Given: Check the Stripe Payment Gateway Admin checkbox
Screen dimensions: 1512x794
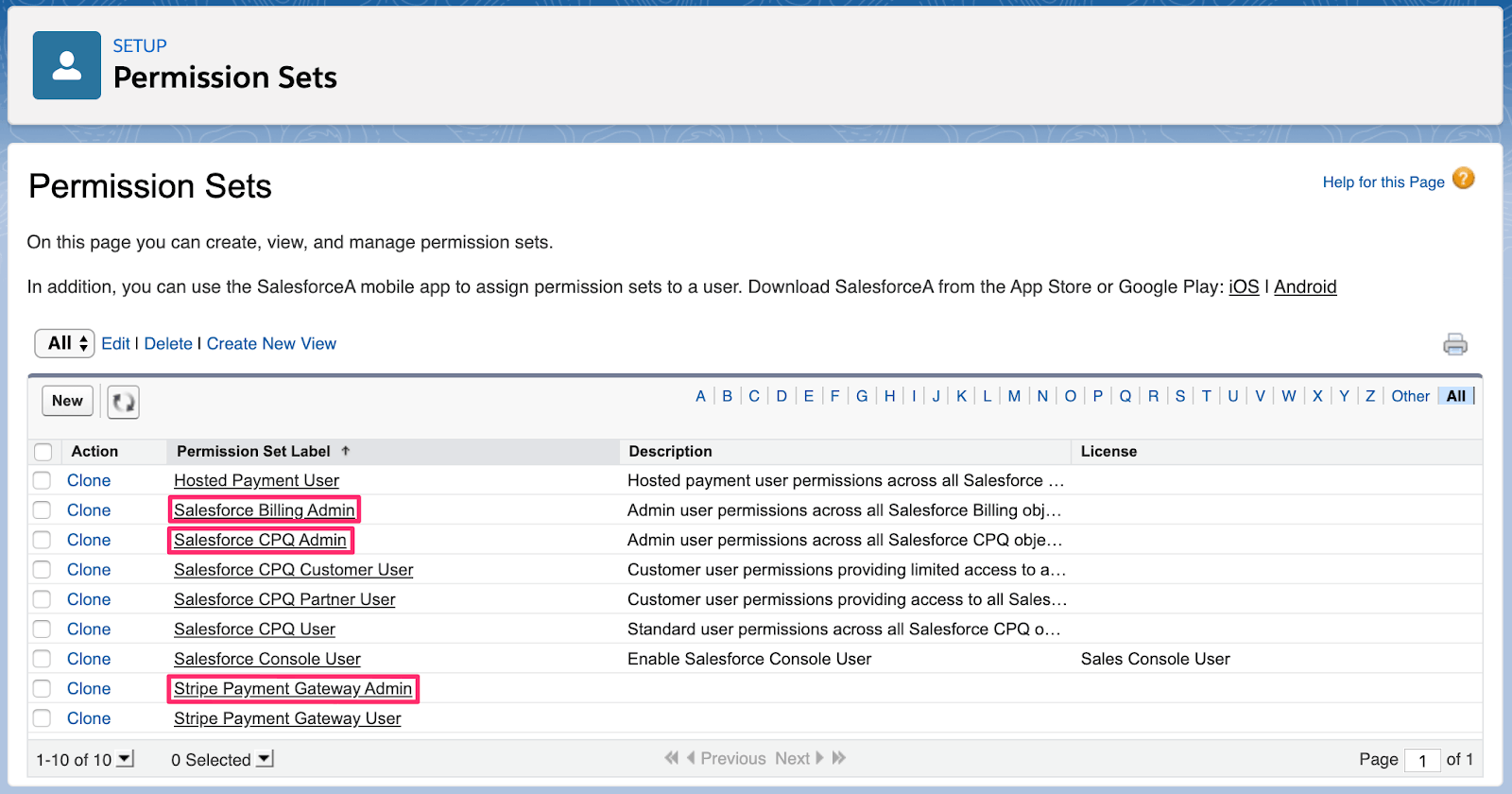Looking at the screenshot, I should pyautogui.click(x=43, y=689).
